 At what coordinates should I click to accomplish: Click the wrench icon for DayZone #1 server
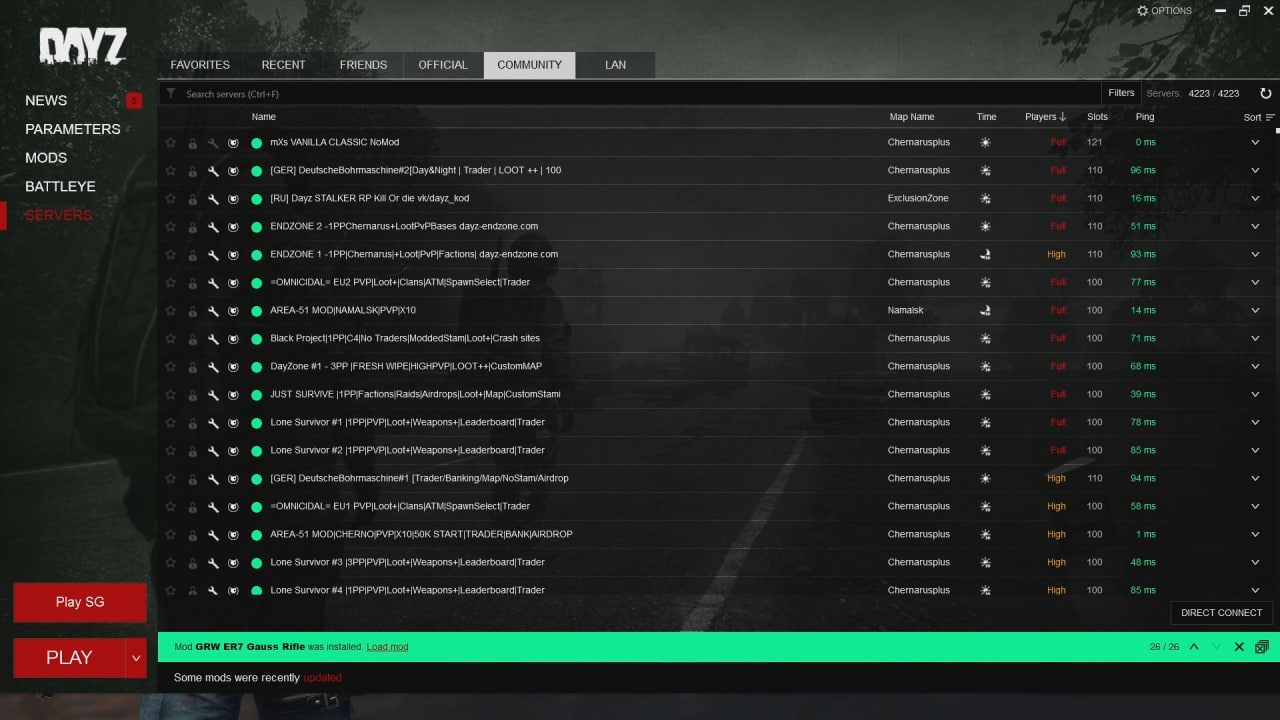(x=213, y=366)
